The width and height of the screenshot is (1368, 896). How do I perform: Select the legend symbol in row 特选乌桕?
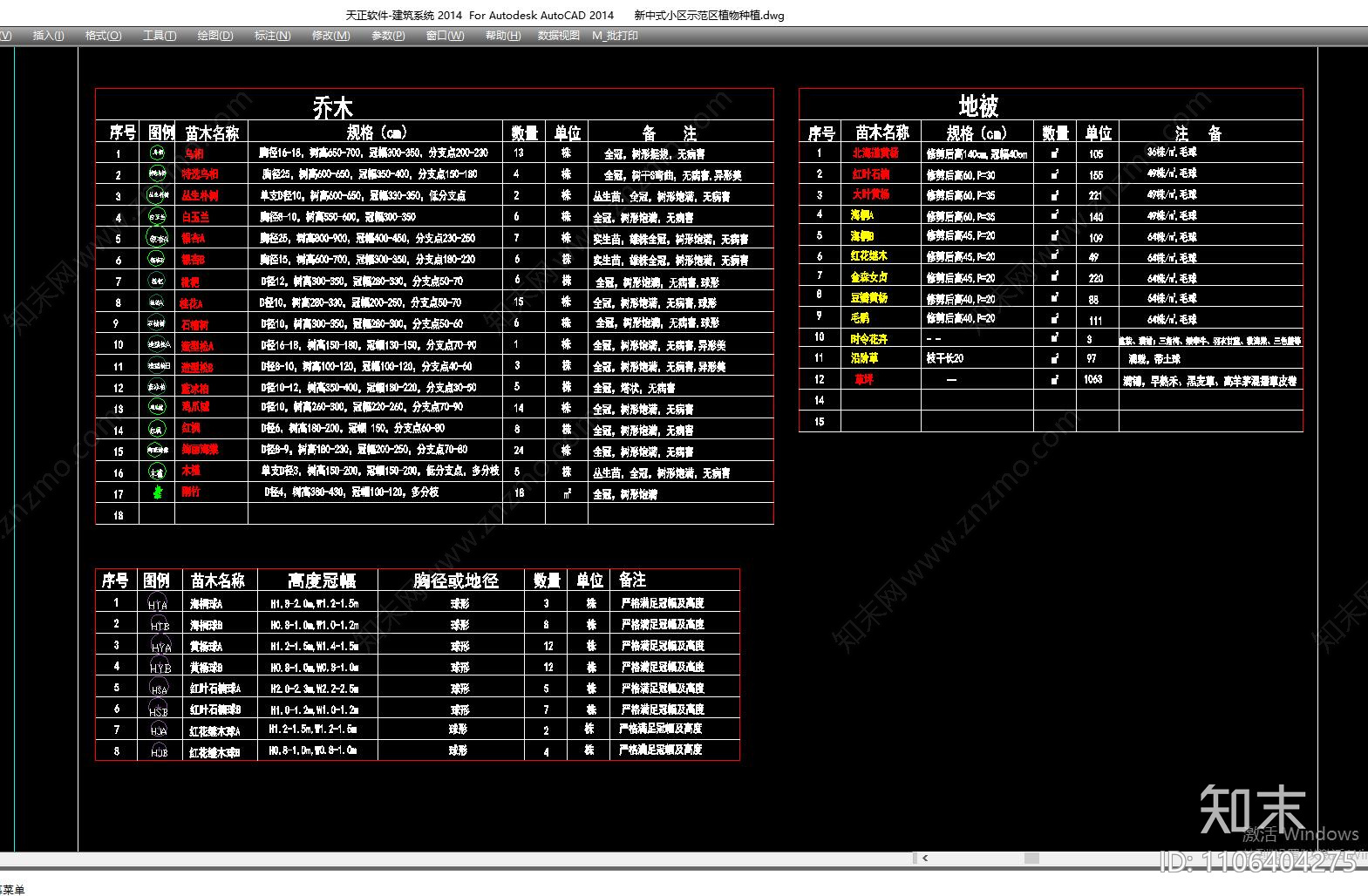pyautogui.click(x=157, y=173)
